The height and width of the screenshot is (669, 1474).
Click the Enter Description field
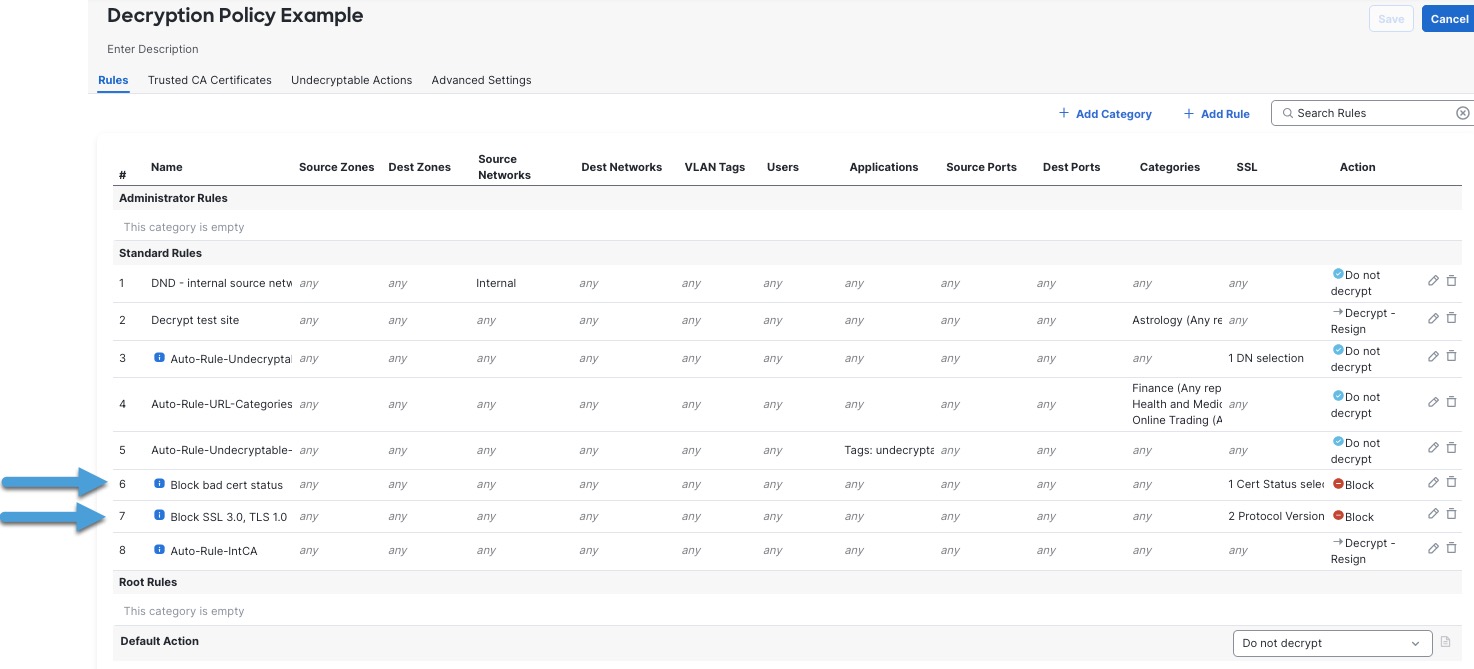(153, 49)
